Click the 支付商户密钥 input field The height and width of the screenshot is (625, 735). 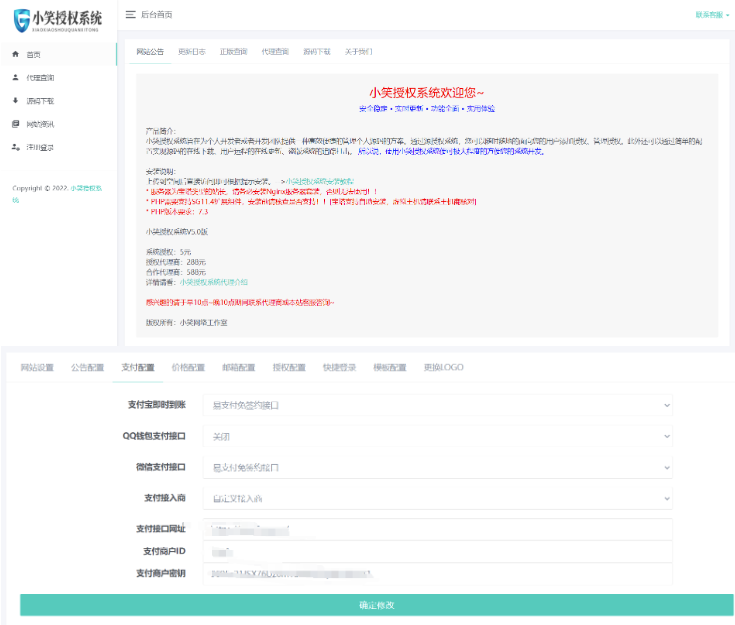coord(438,573)
